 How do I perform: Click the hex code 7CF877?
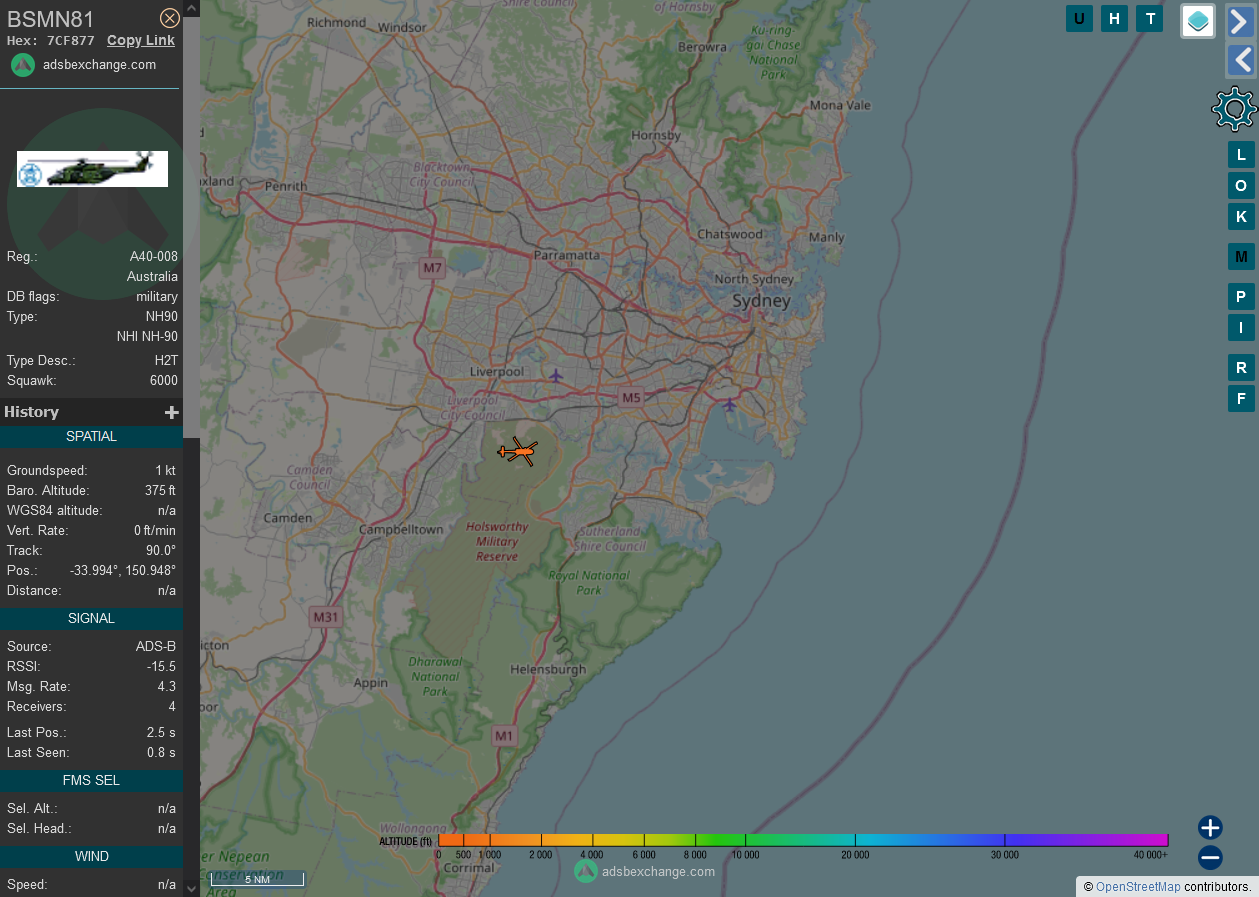pos(71,41)
